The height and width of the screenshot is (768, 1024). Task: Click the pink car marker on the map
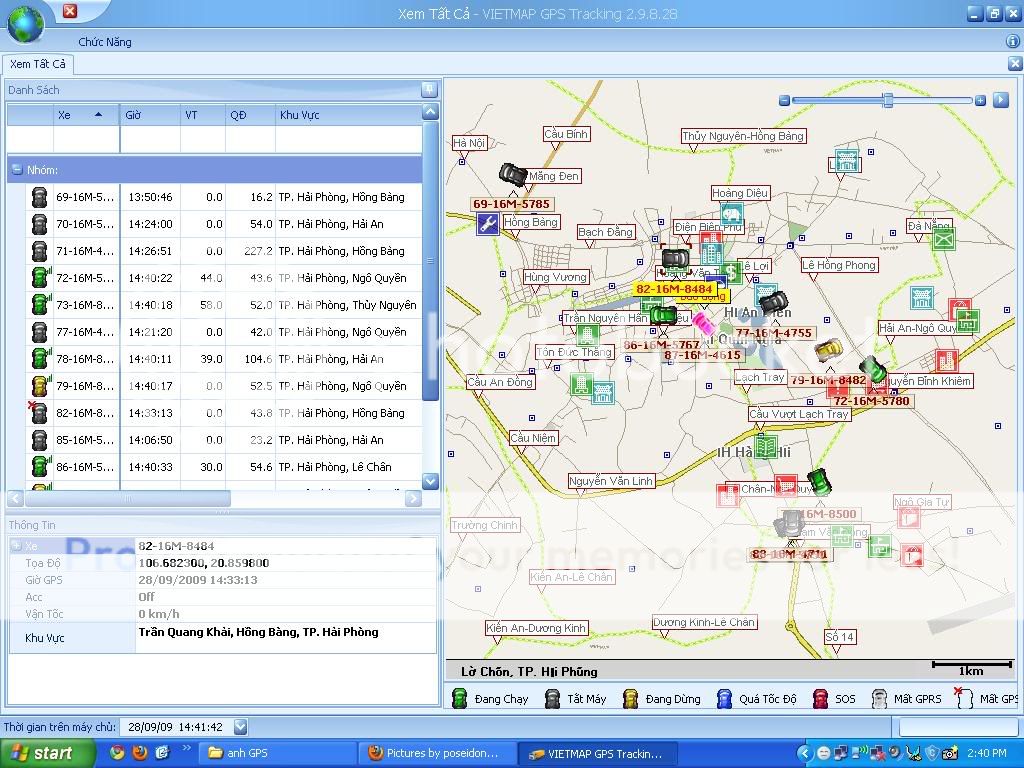[x=702, y=324]
